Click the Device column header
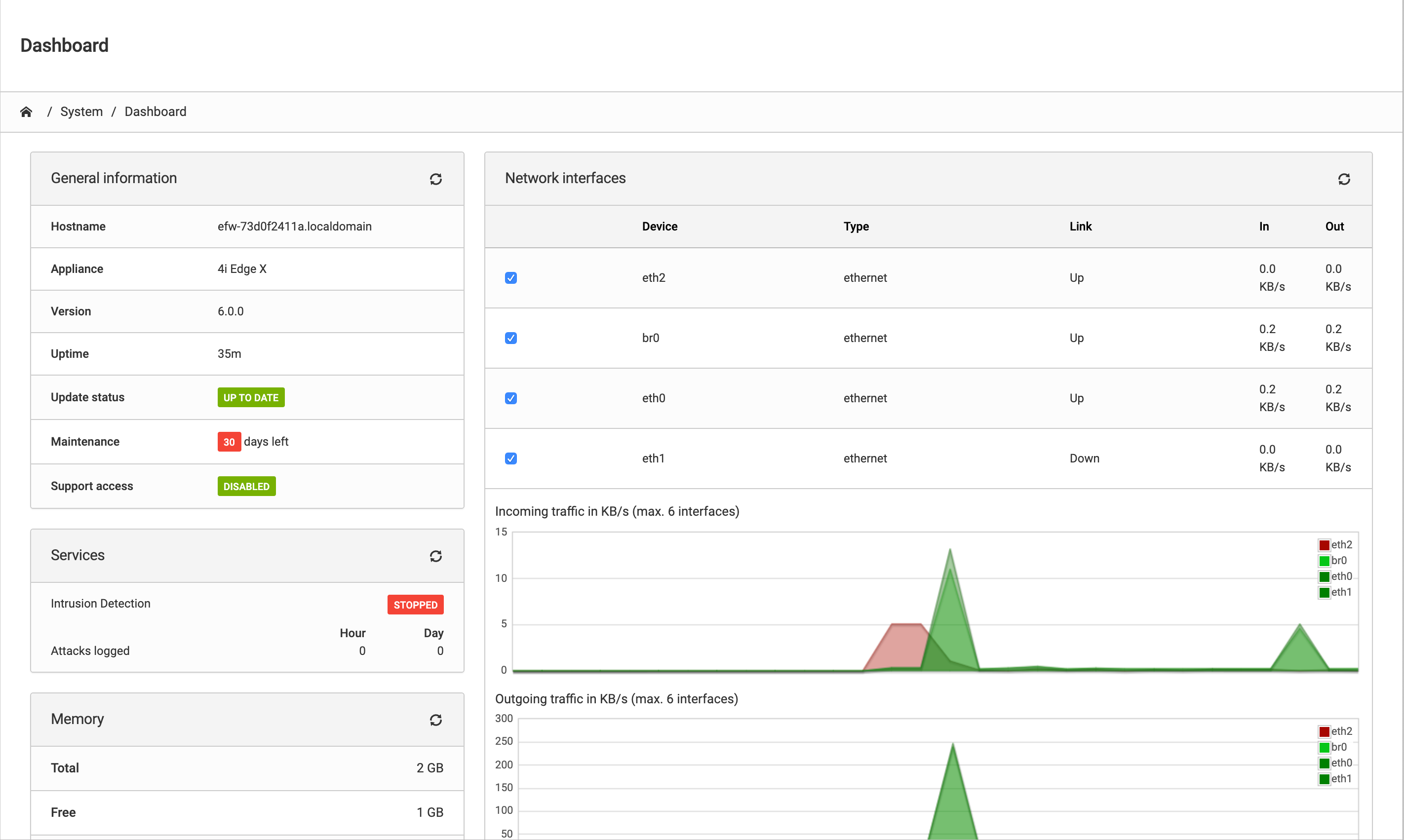 [x=660, y=227]
